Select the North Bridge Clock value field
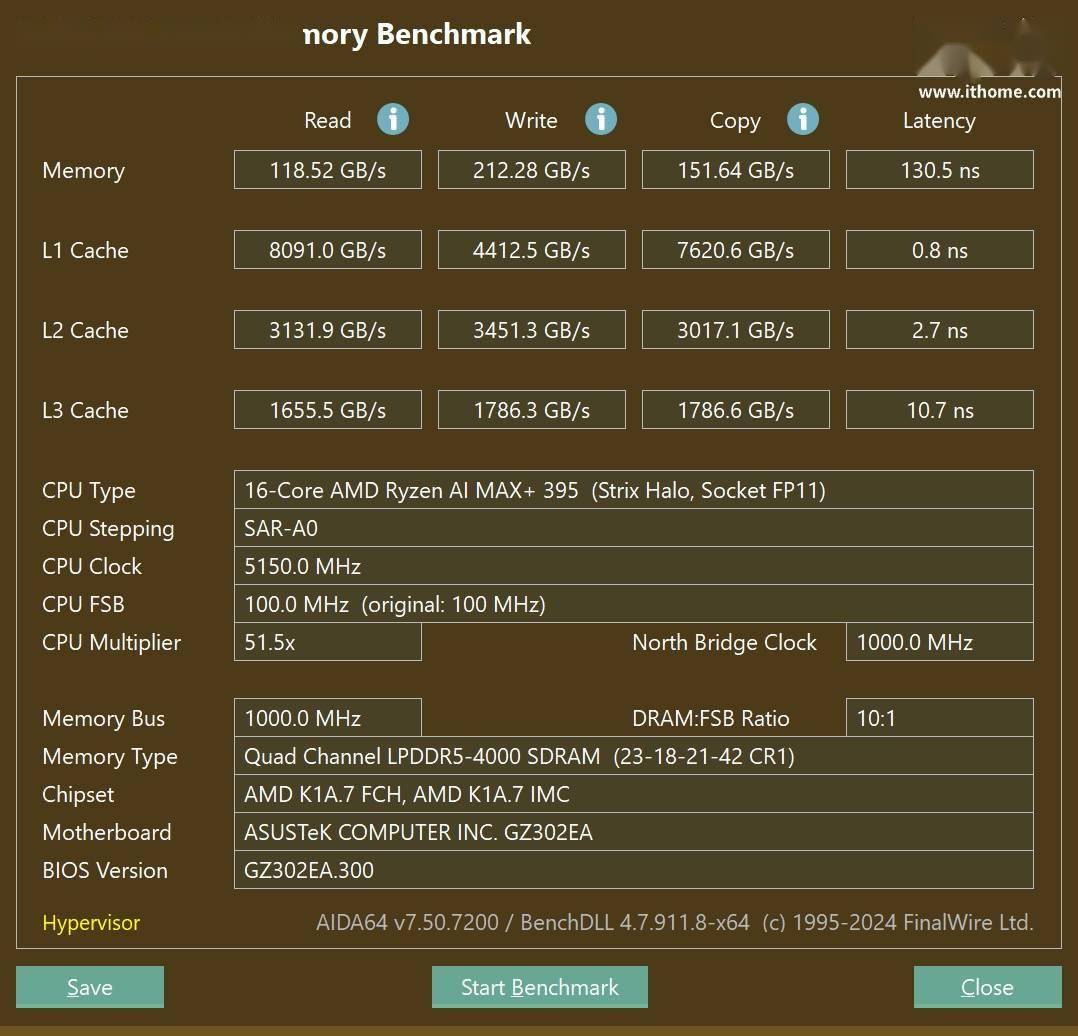1078x1036 pixels. (939, 642)
